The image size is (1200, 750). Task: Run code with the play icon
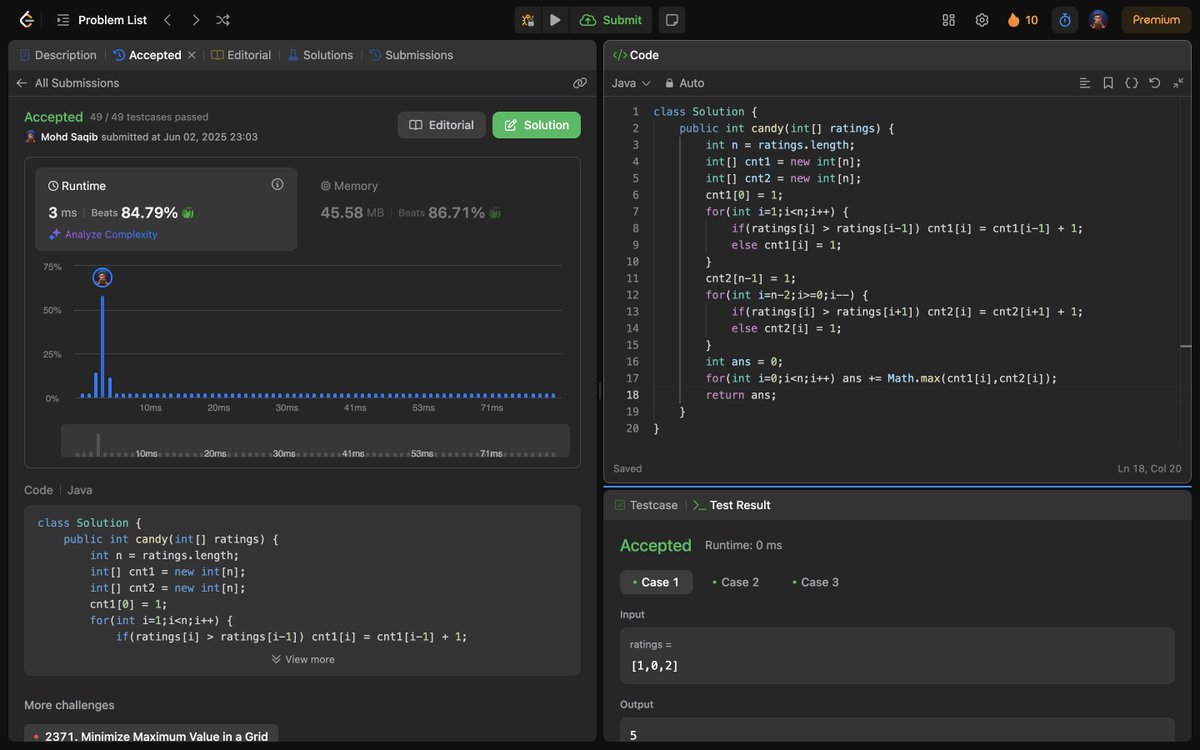click(555, 20)
